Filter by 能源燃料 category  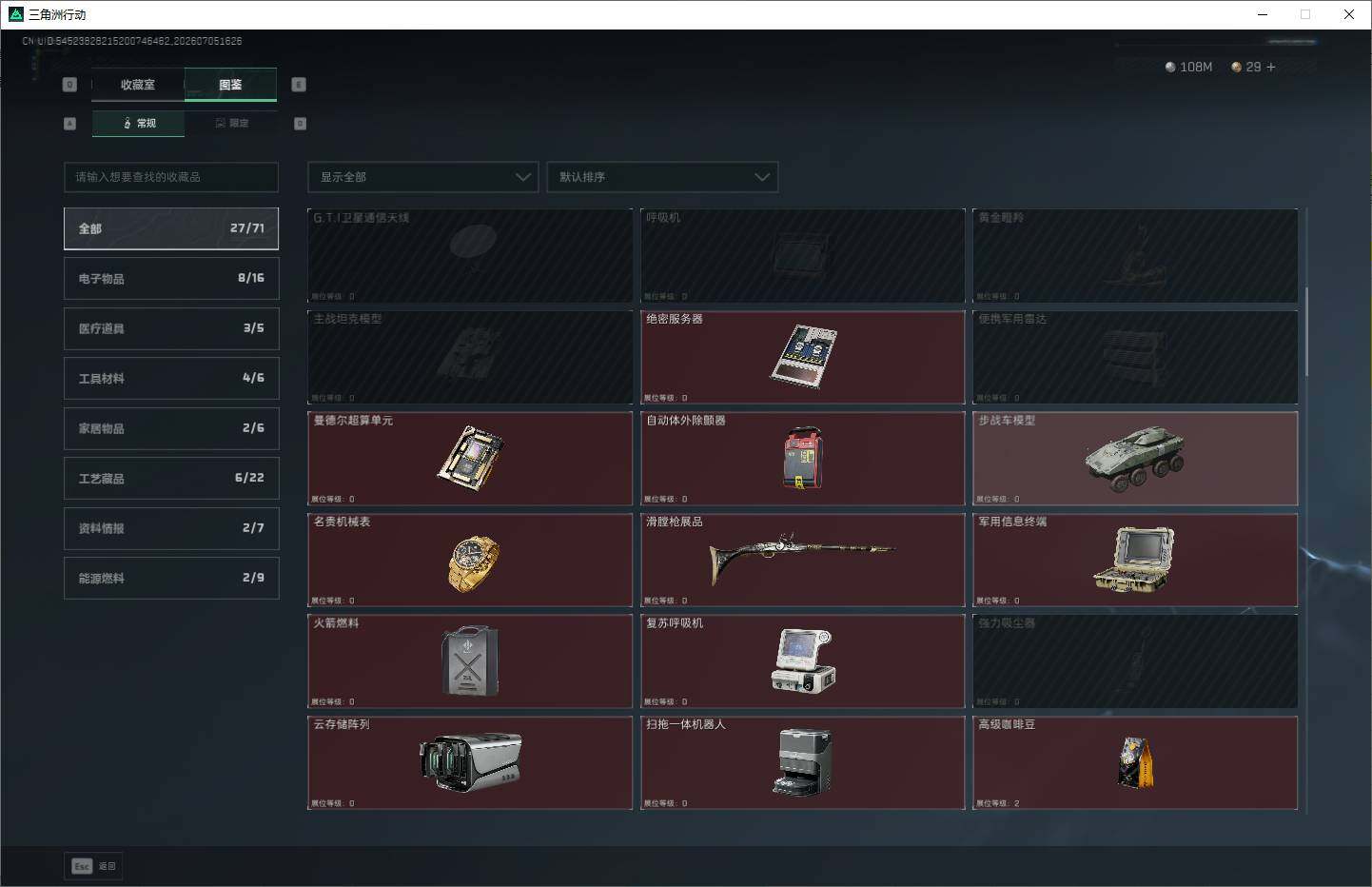click(171, 578)
